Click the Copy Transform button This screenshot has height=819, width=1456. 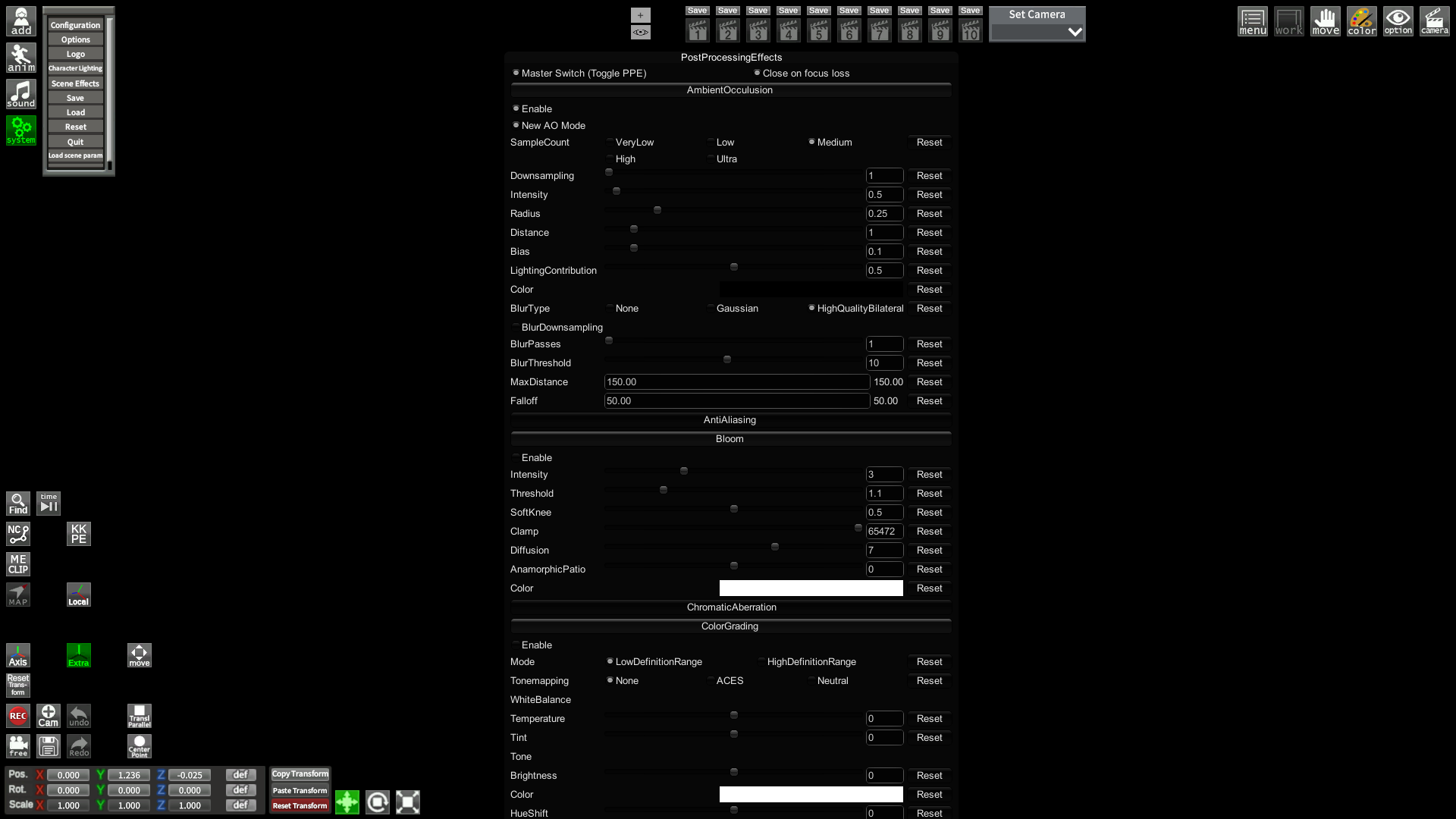pyautogui.click(x=300, y=774)
